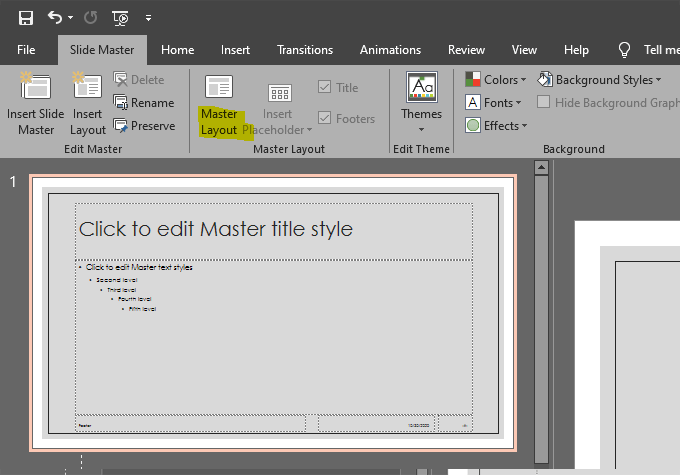Click the Save icon in title bar

pos(26,18)
